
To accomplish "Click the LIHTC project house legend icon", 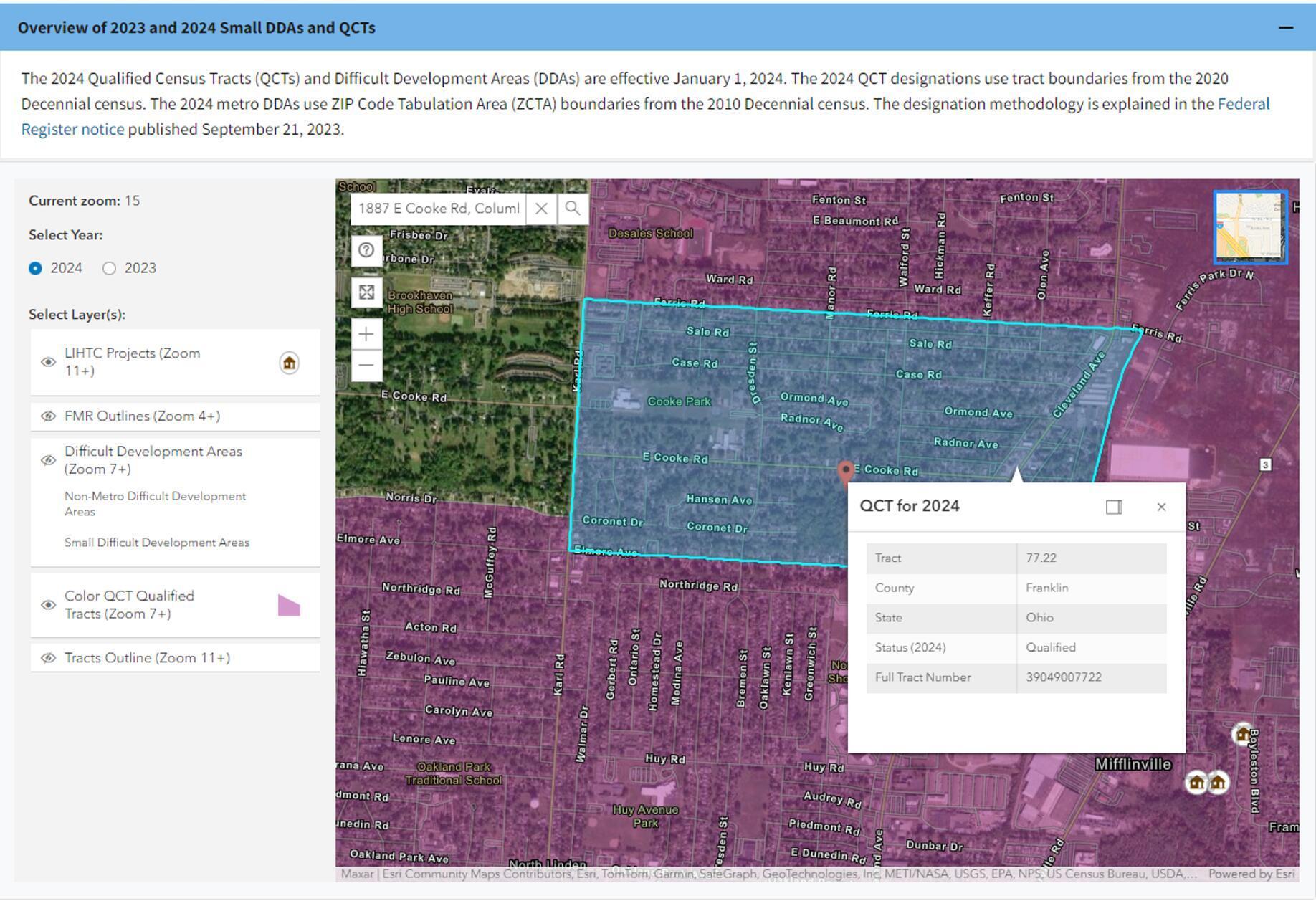I will pos(289,363).
